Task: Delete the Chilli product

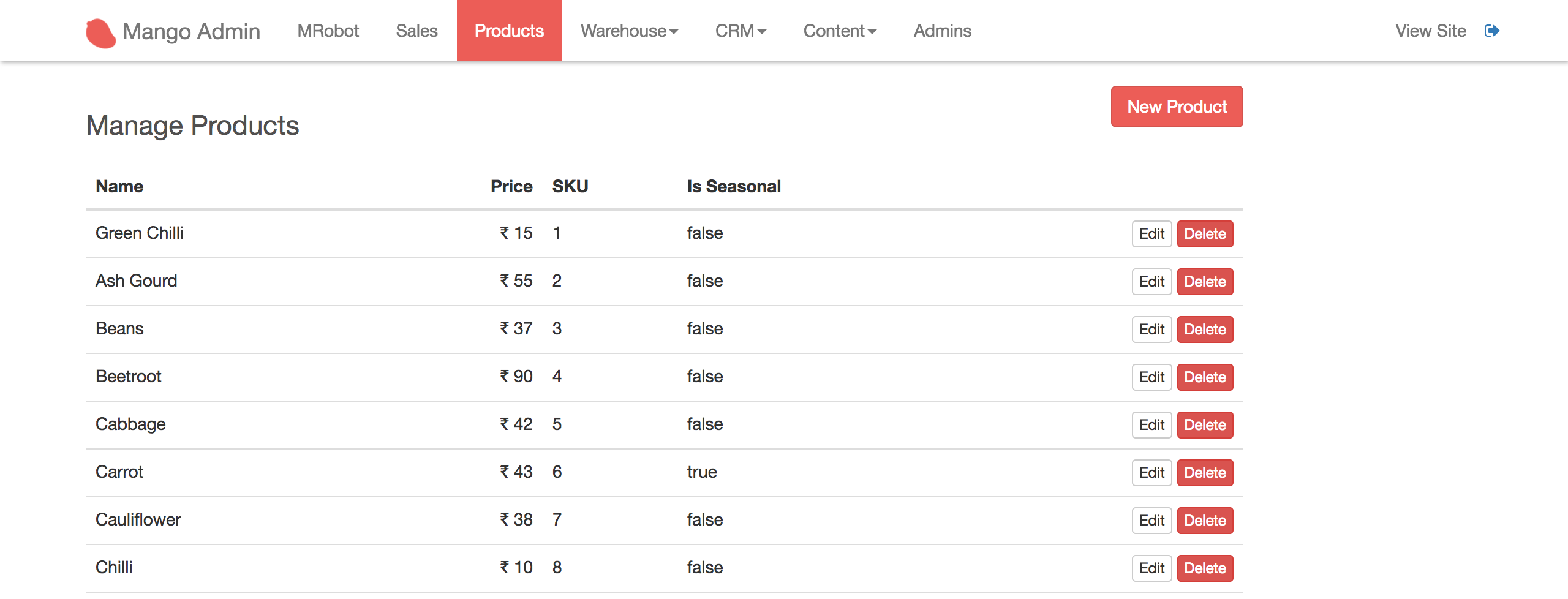Action: click(x=1205, y=568)
